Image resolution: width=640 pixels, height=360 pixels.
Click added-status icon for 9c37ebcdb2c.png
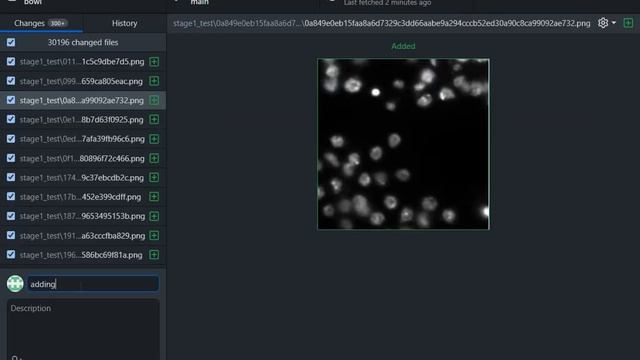click(x=154, y=177)
